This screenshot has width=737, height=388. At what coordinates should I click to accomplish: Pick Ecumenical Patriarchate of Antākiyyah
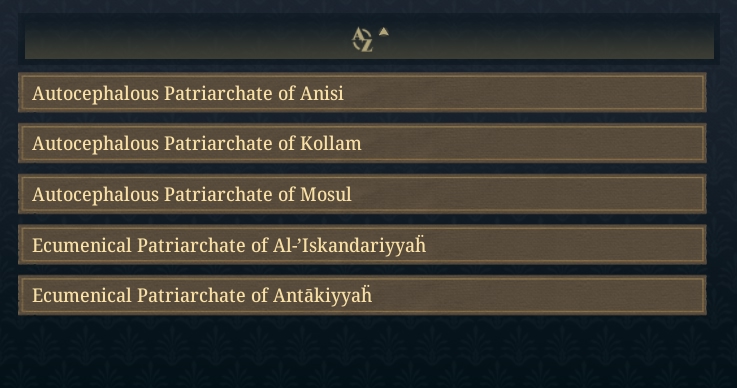362,295
